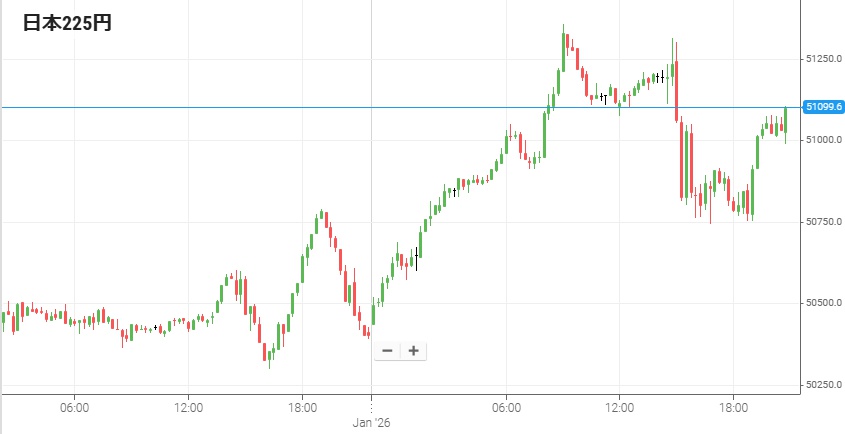
Task: Click the 日本225円 chart title
Action: (x=67, y=24)
